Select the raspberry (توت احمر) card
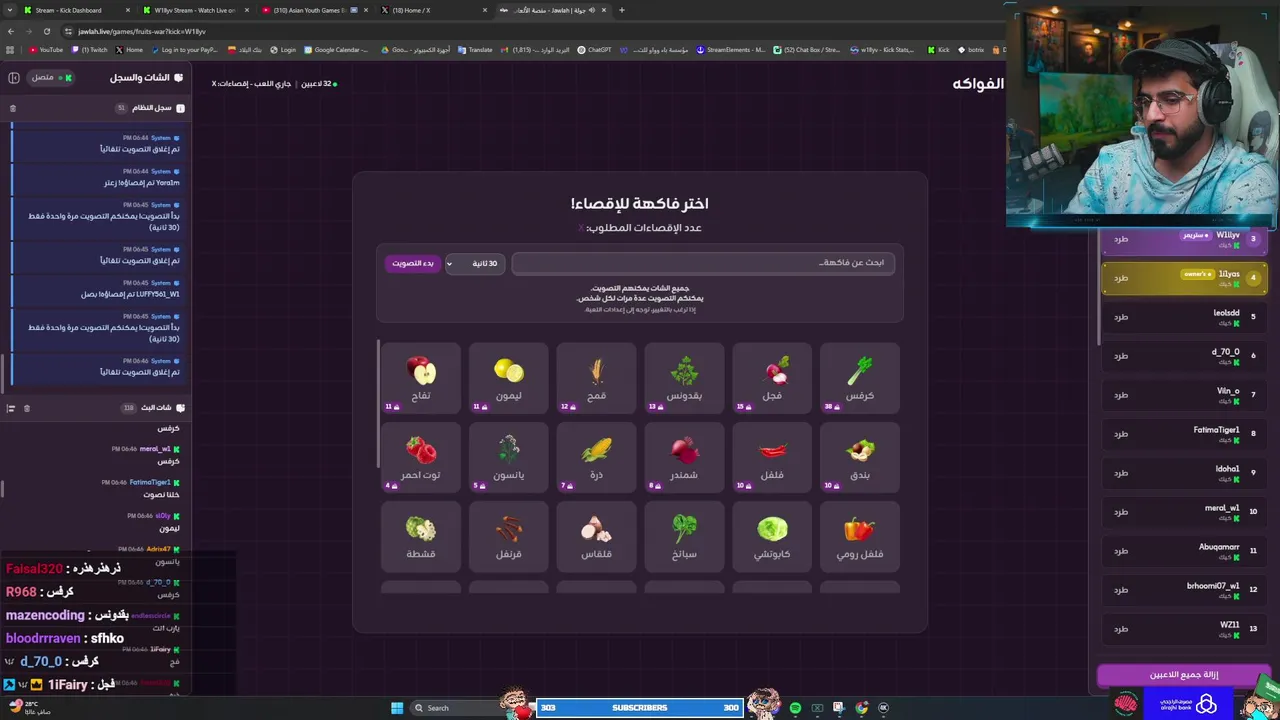This screenshot has width=1280, height=720. (x=421, y=457)
